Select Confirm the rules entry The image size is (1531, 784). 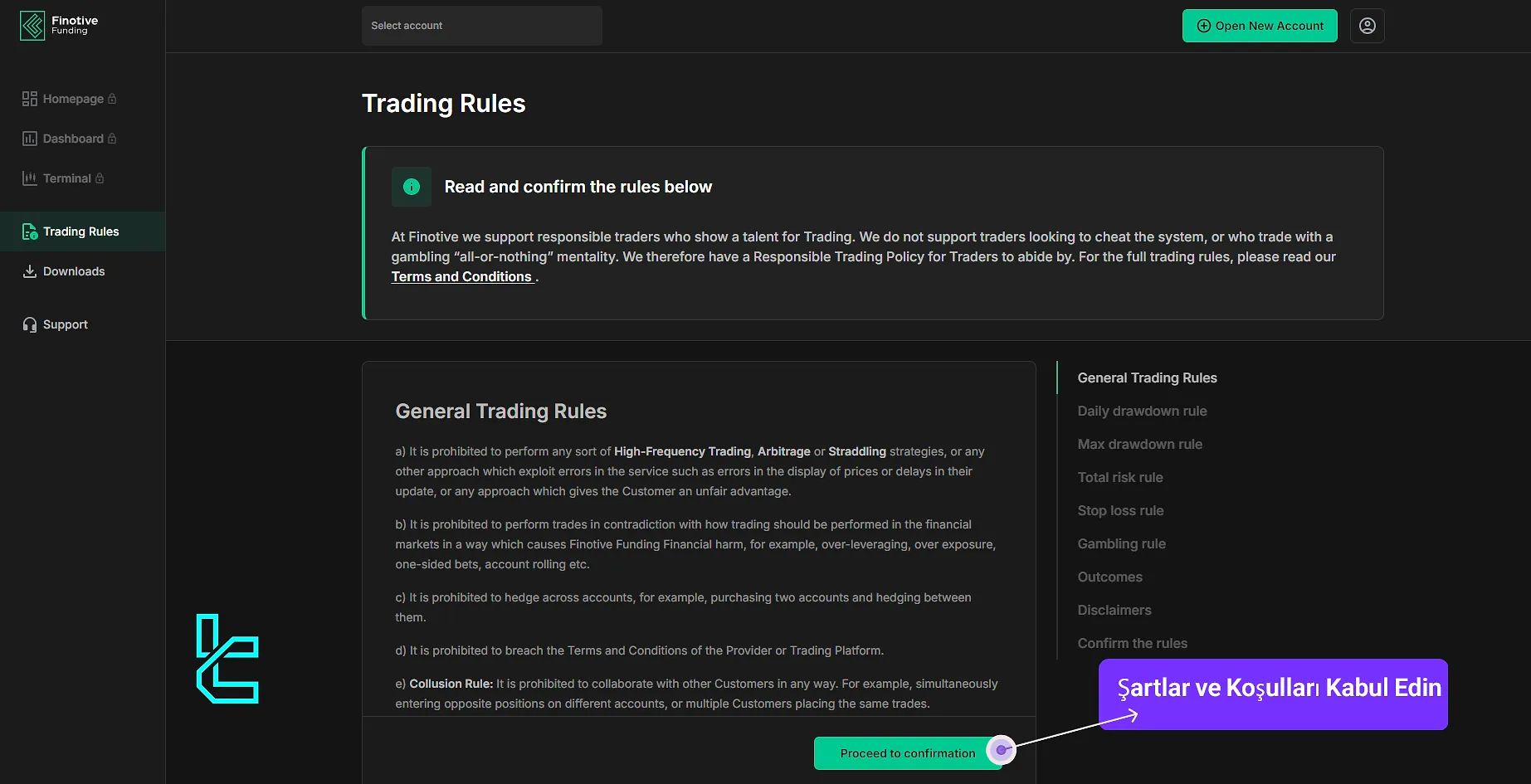1132,643
